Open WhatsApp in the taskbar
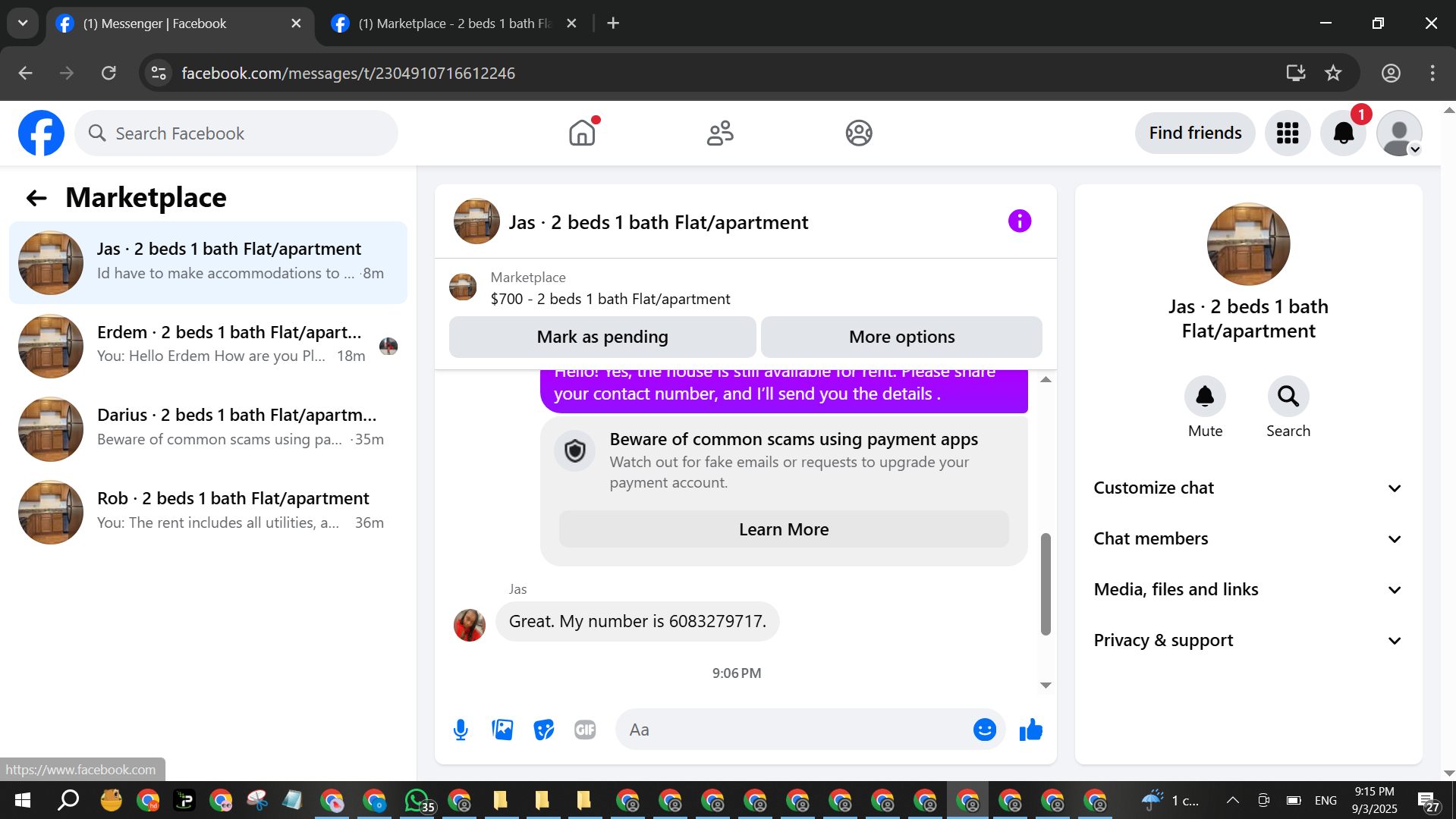The image size is (1456, 819). [418, 800]
